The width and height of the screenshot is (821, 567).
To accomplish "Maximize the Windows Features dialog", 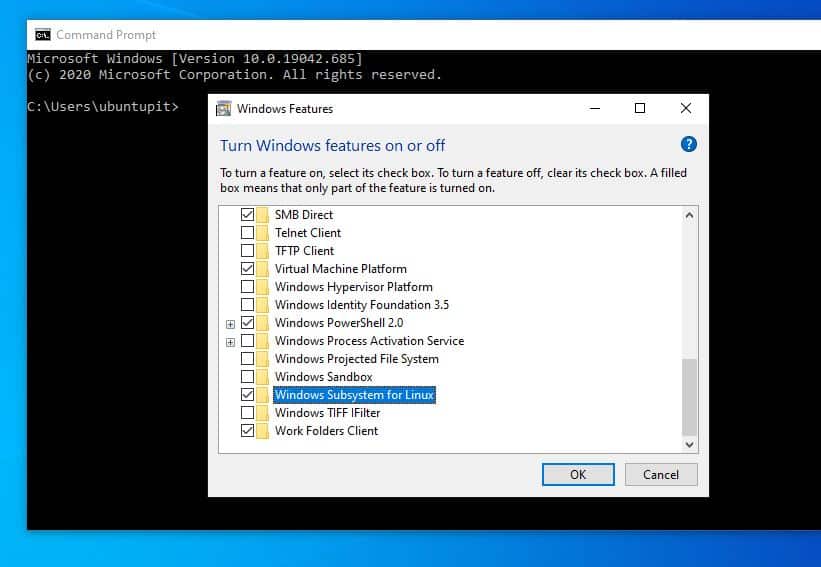I will [x=640, y=109].
